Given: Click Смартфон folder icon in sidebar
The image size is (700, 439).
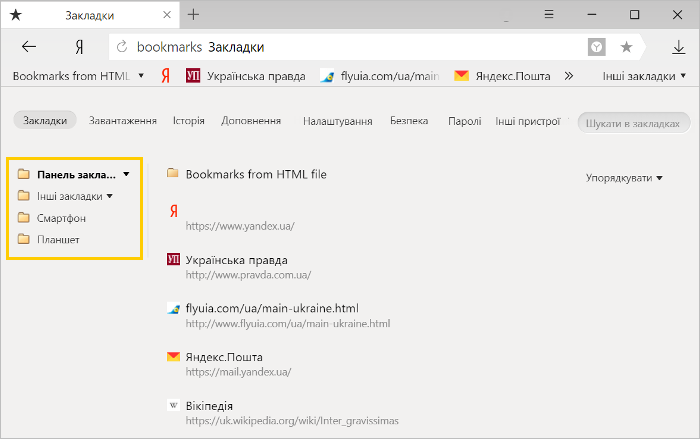Looking at the screenshot, I should 23,217.
